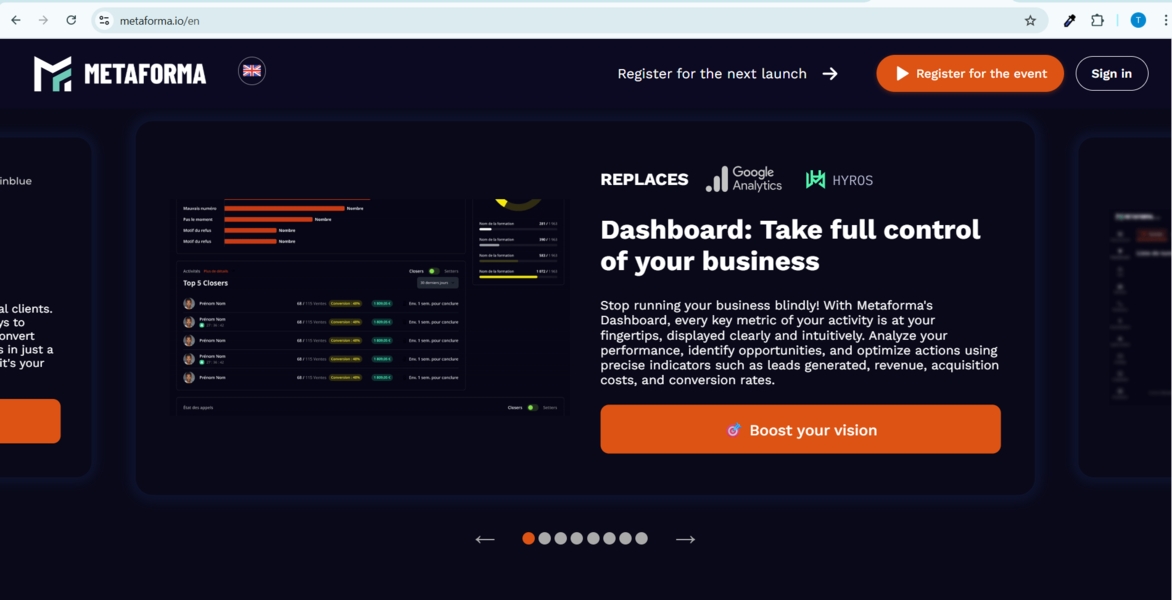Click the 'REPLACES' label
Image resolution: width=1172 pixels, height=600 pixels.
[644, 179]
